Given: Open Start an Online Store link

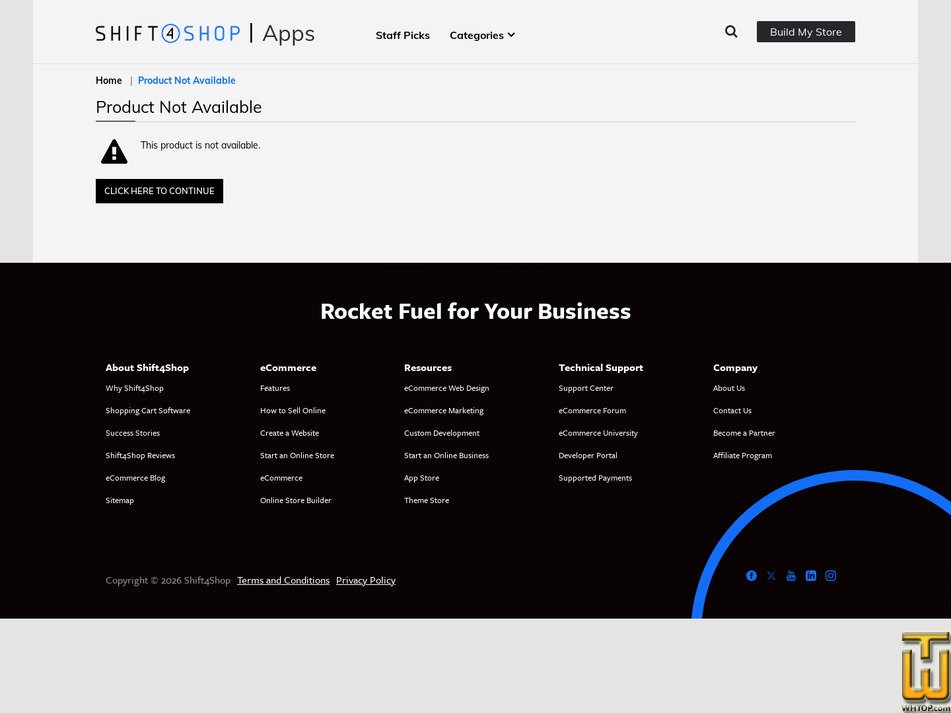Looking at the screenshot, I should pyautogui.click(x=297, y=455).
